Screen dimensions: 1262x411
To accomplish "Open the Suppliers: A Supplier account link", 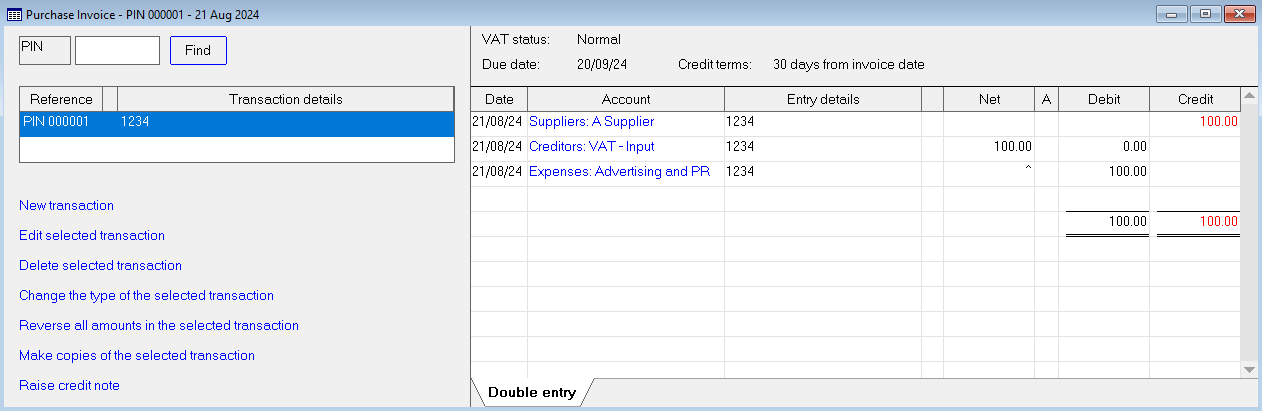I will pyautogui.click(x=591, y=121).
